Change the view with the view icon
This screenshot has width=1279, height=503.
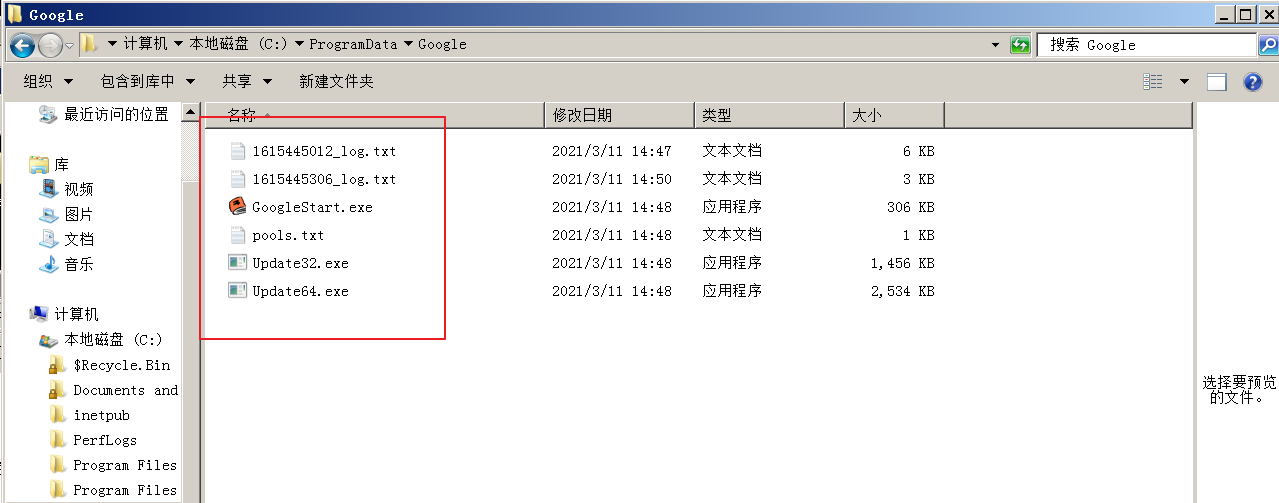1153,82
